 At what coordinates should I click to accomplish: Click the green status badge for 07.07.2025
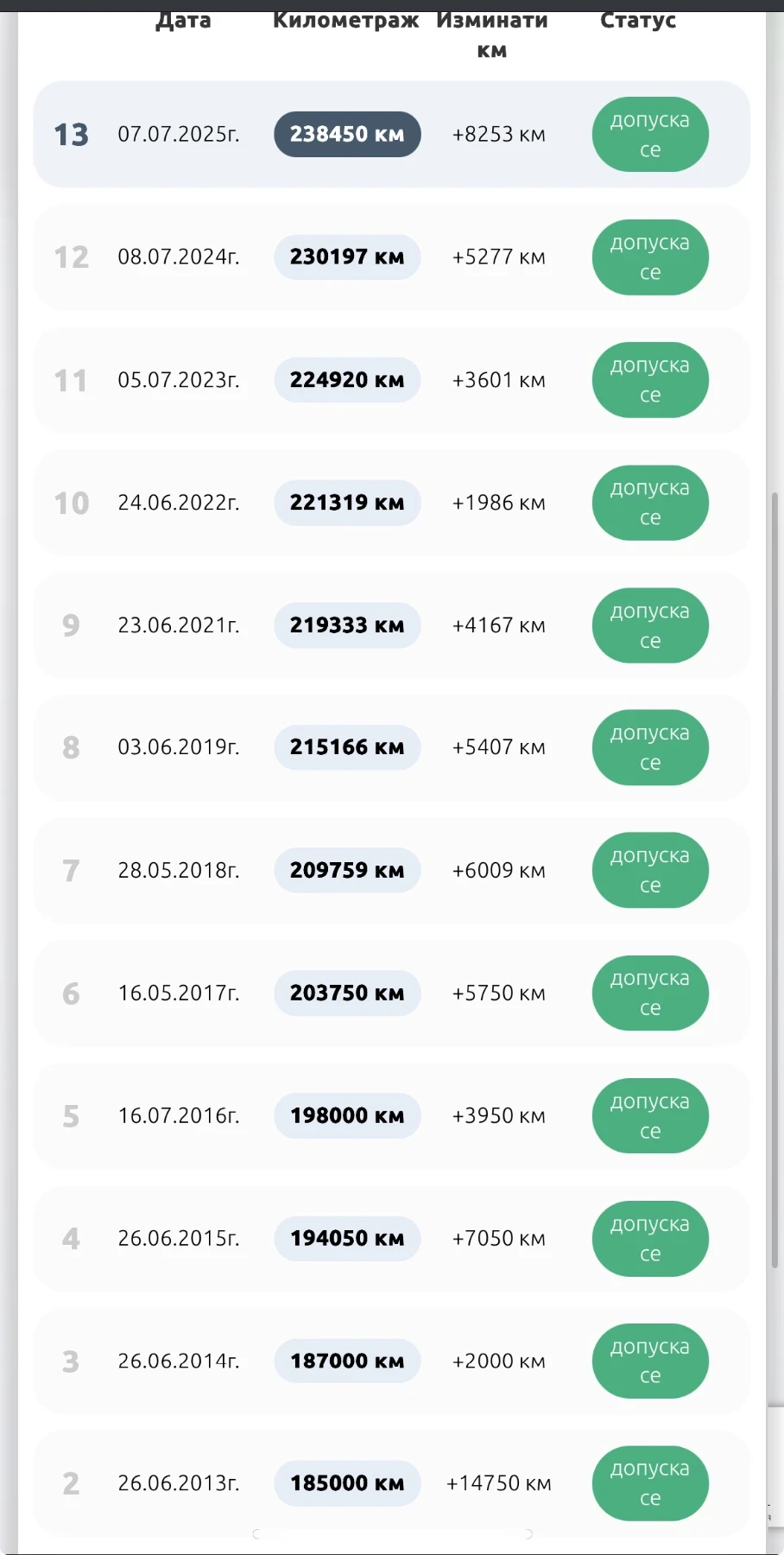649,135
